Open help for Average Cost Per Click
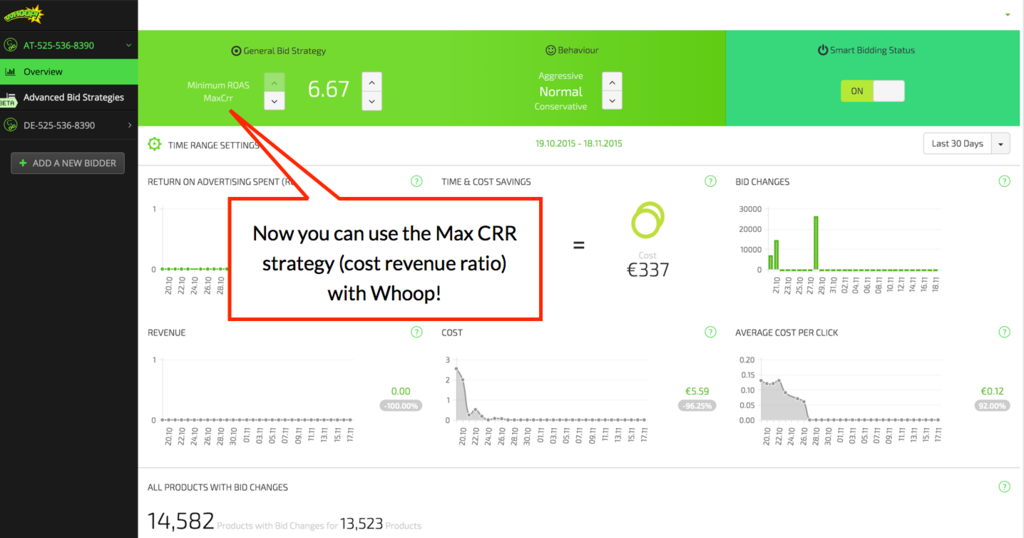The width and height of the screenshot is (1024, 538). coord(1004,332)
